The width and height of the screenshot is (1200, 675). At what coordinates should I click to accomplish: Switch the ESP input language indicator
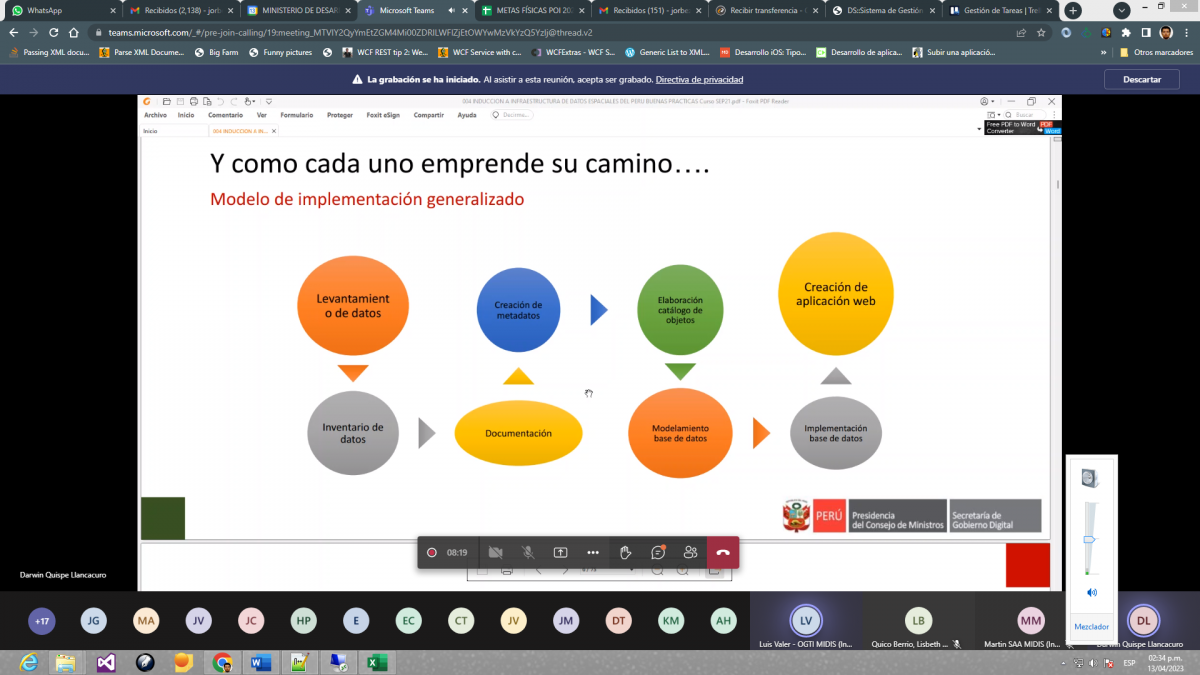click(1129, 663)
